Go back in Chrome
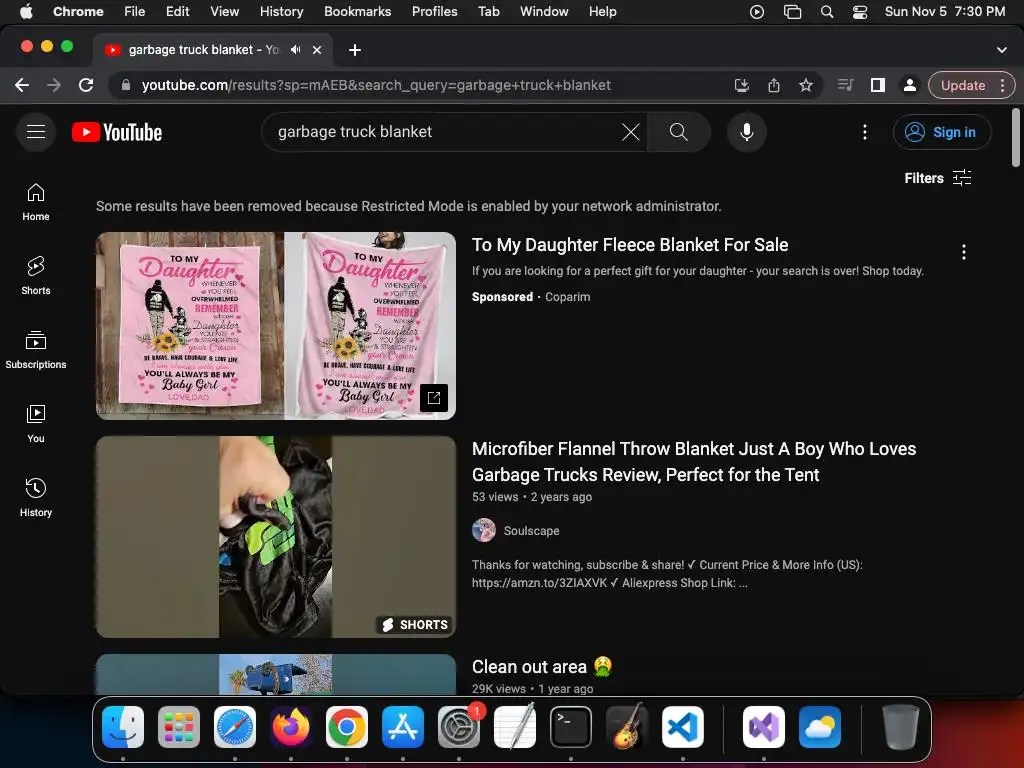Image resolution: width=1024 pixels, height=768 pixels. pyautogui.click(x=22, y=85)
